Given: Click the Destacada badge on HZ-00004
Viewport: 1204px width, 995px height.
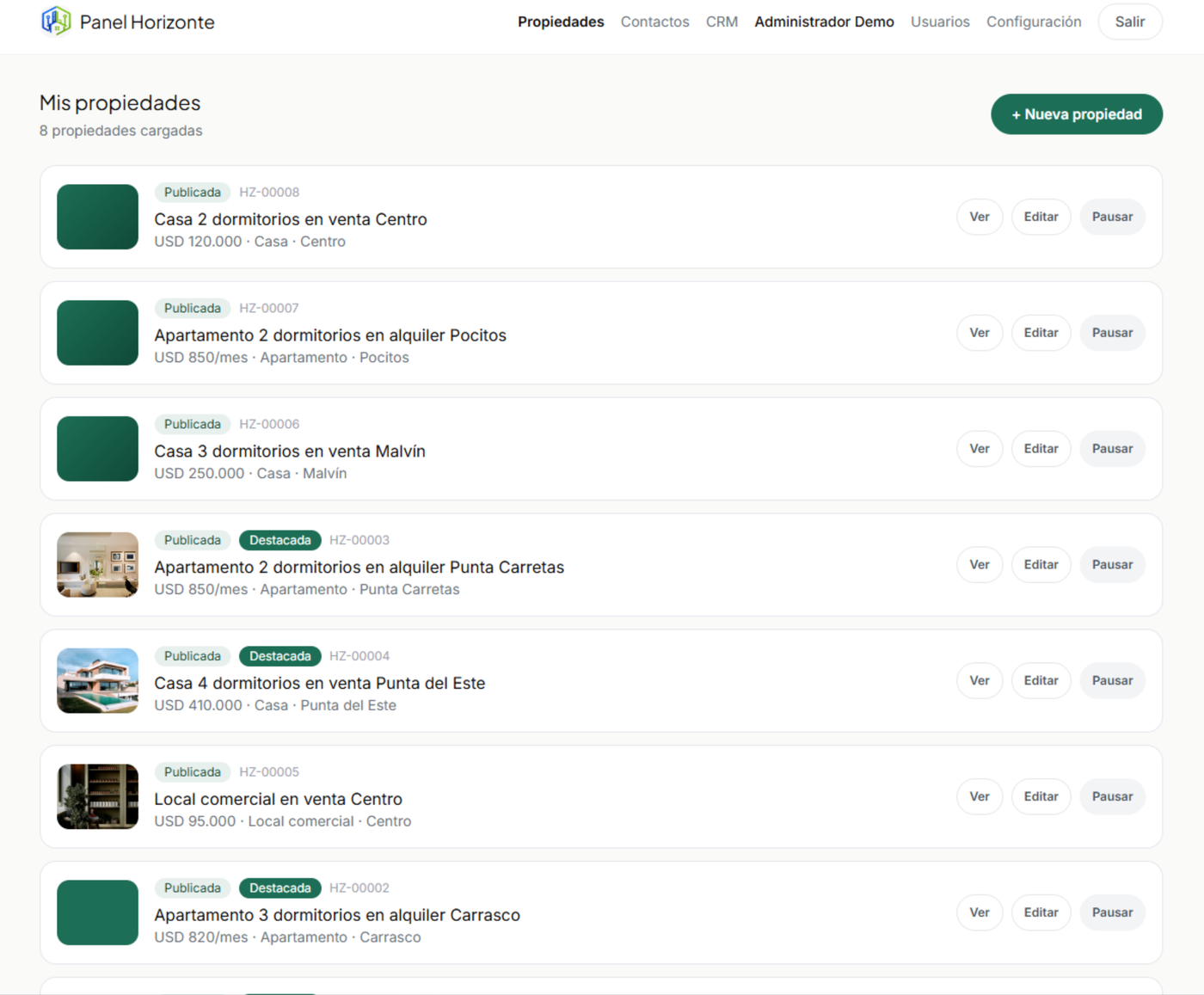Looking at the screenshot, I should [280, 656].
